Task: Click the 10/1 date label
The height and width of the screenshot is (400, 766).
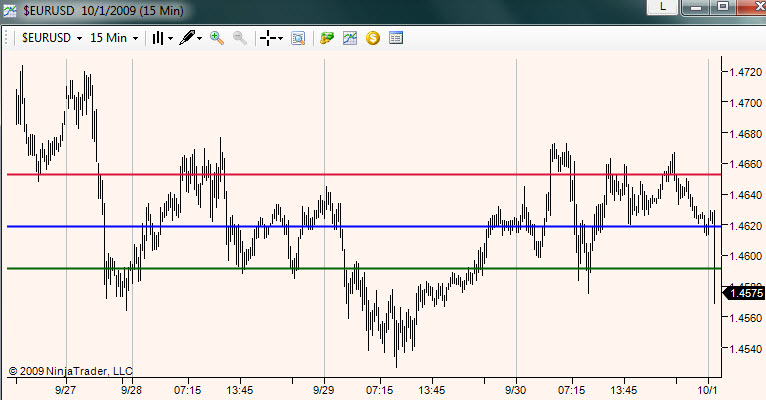Action: click(x=707, y=390)
